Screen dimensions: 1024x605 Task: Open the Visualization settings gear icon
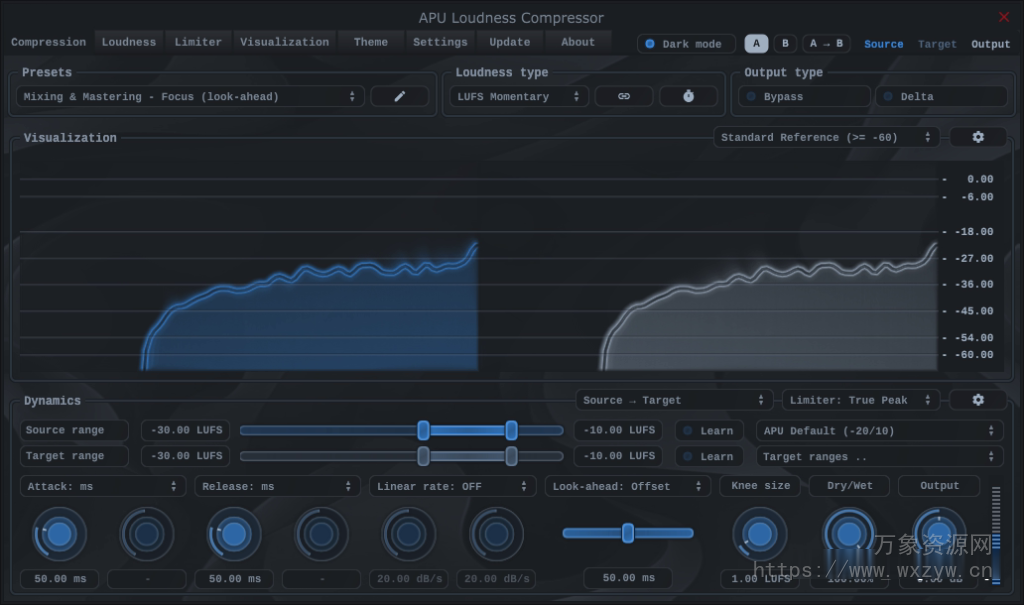(978, 137)
